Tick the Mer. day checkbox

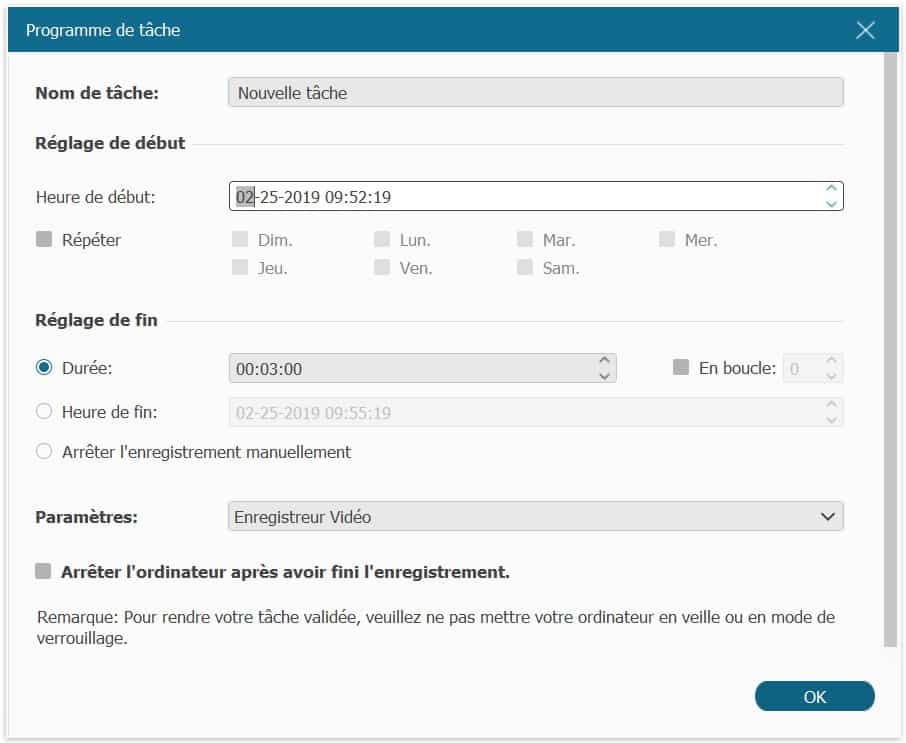[x=667, y=240]
